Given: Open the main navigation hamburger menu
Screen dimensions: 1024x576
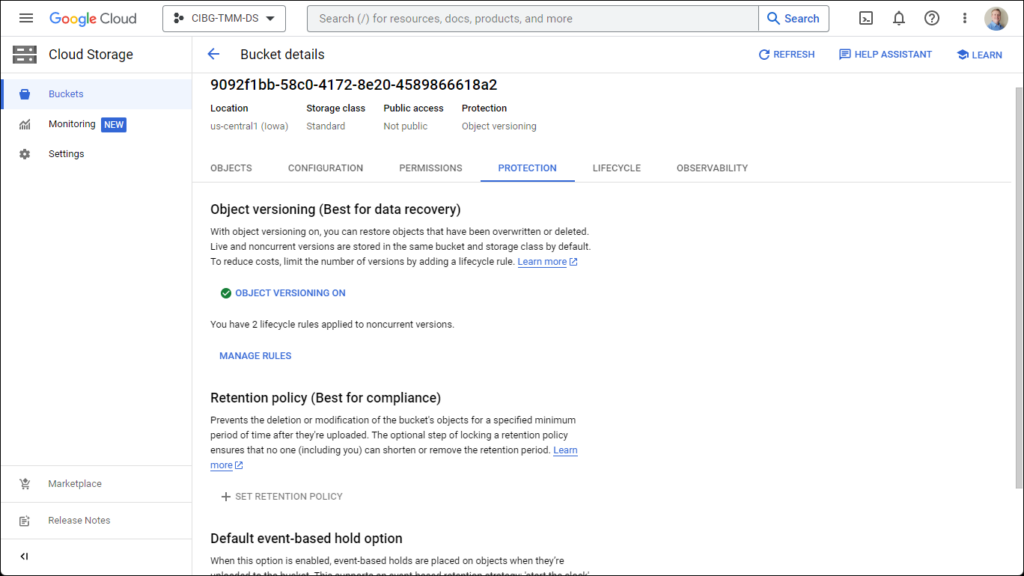Looking at the screenshot, I should [26, 18].
